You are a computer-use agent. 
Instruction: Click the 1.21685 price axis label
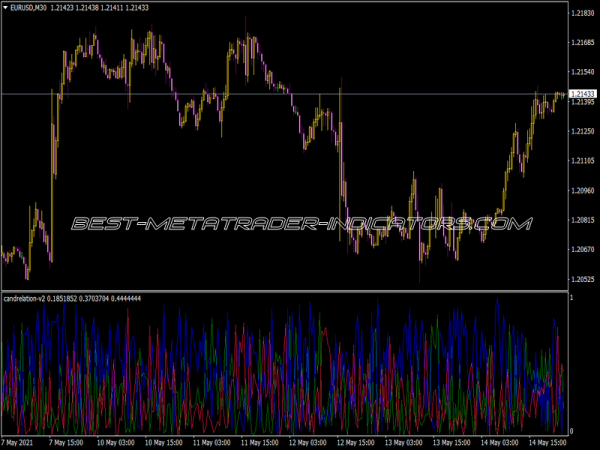tap(583, 43)
